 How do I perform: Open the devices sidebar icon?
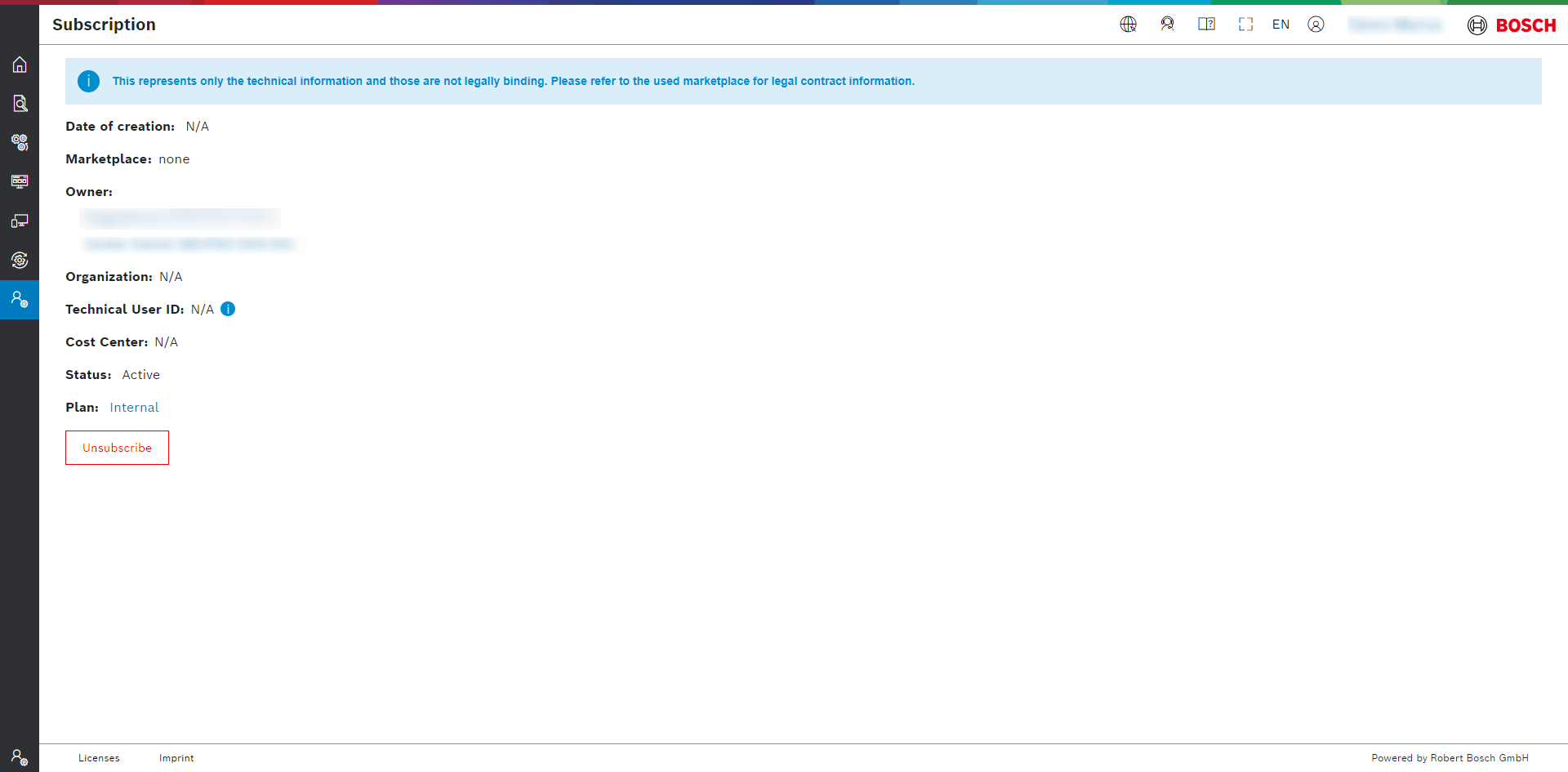pyautogui.click(x=20, y=221)
